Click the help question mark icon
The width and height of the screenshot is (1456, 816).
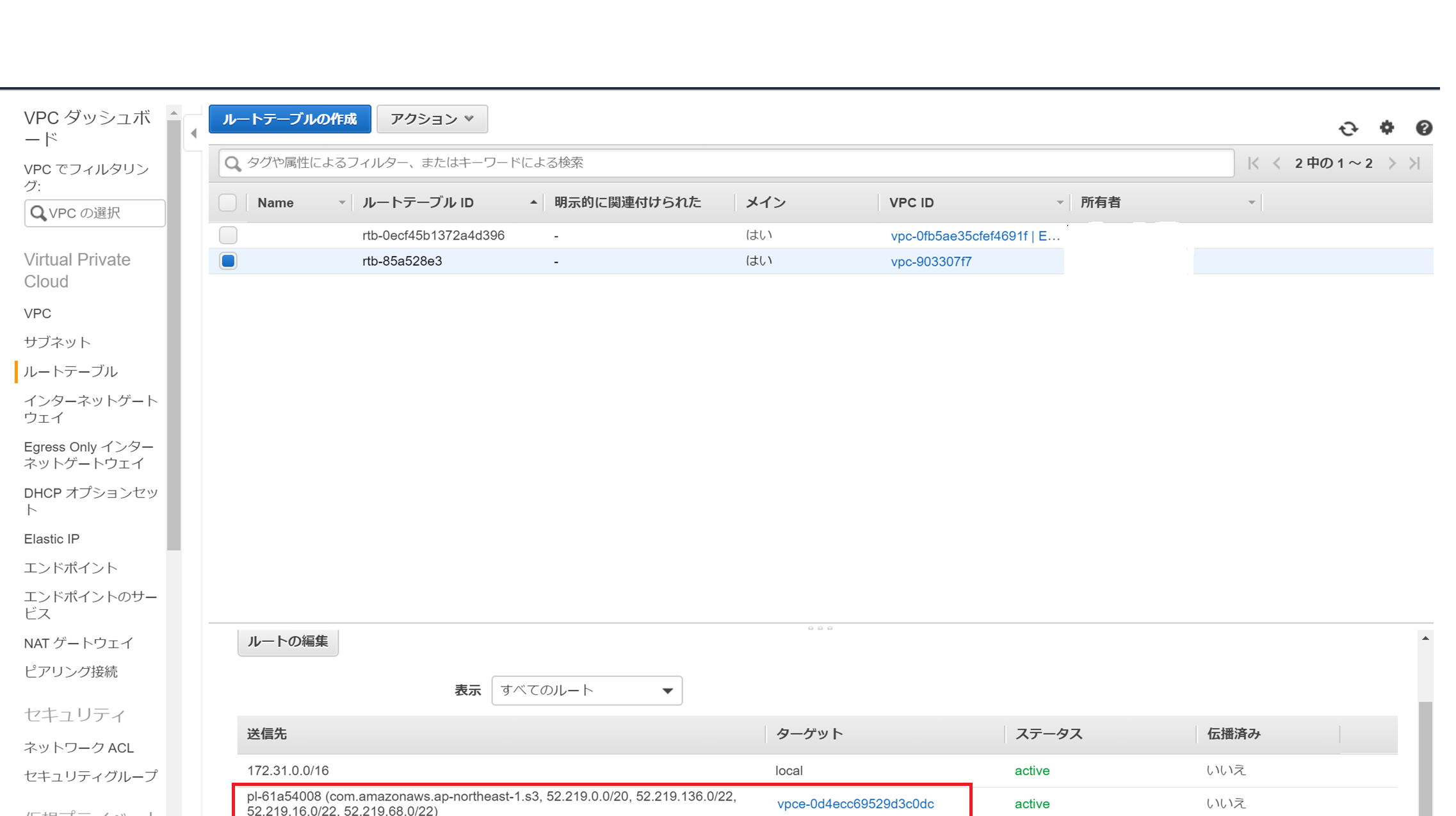tap(1423, 128)
